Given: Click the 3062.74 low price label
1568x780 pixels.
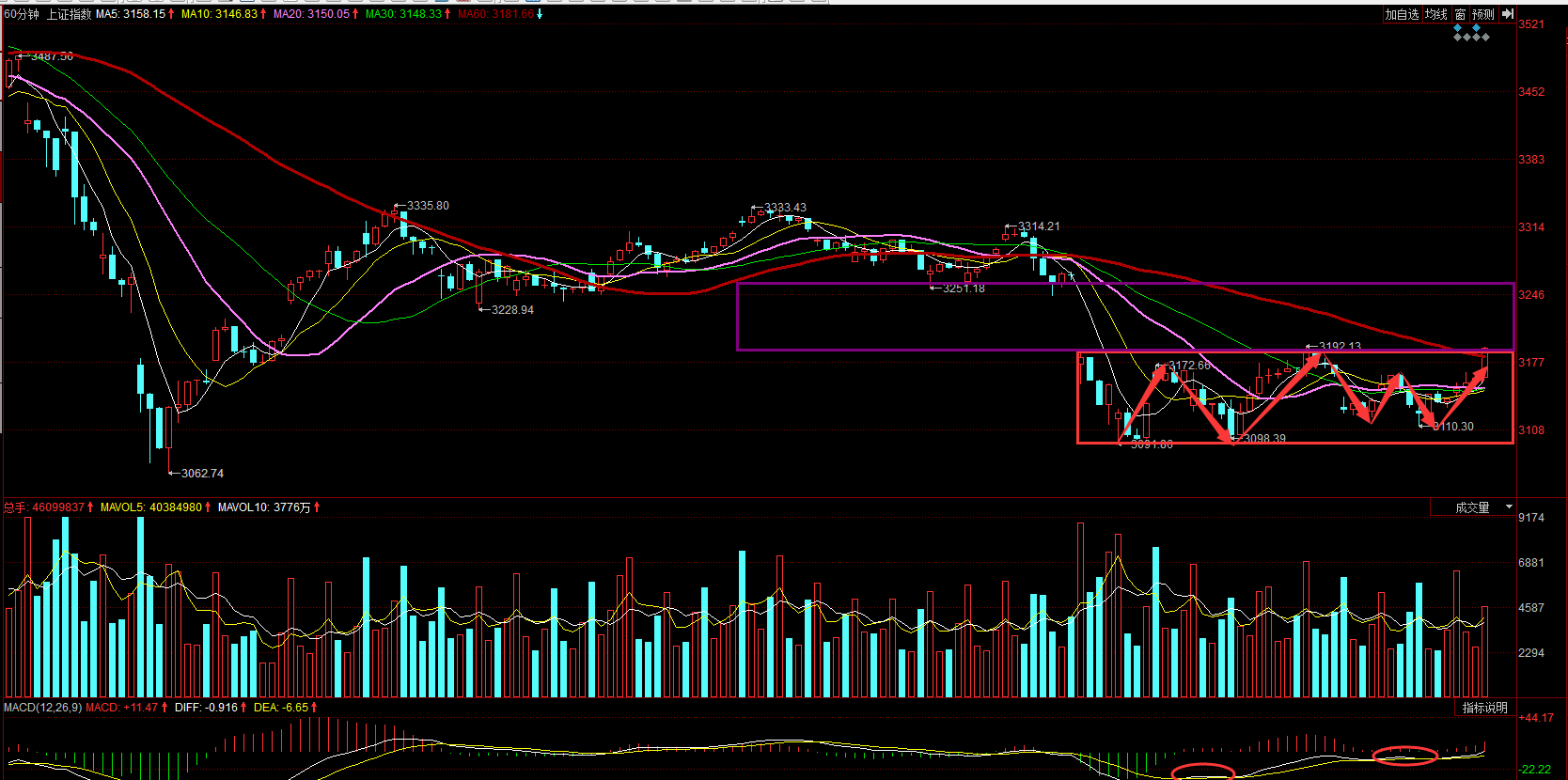Looking at the screenshot, I should pos(202,474).
